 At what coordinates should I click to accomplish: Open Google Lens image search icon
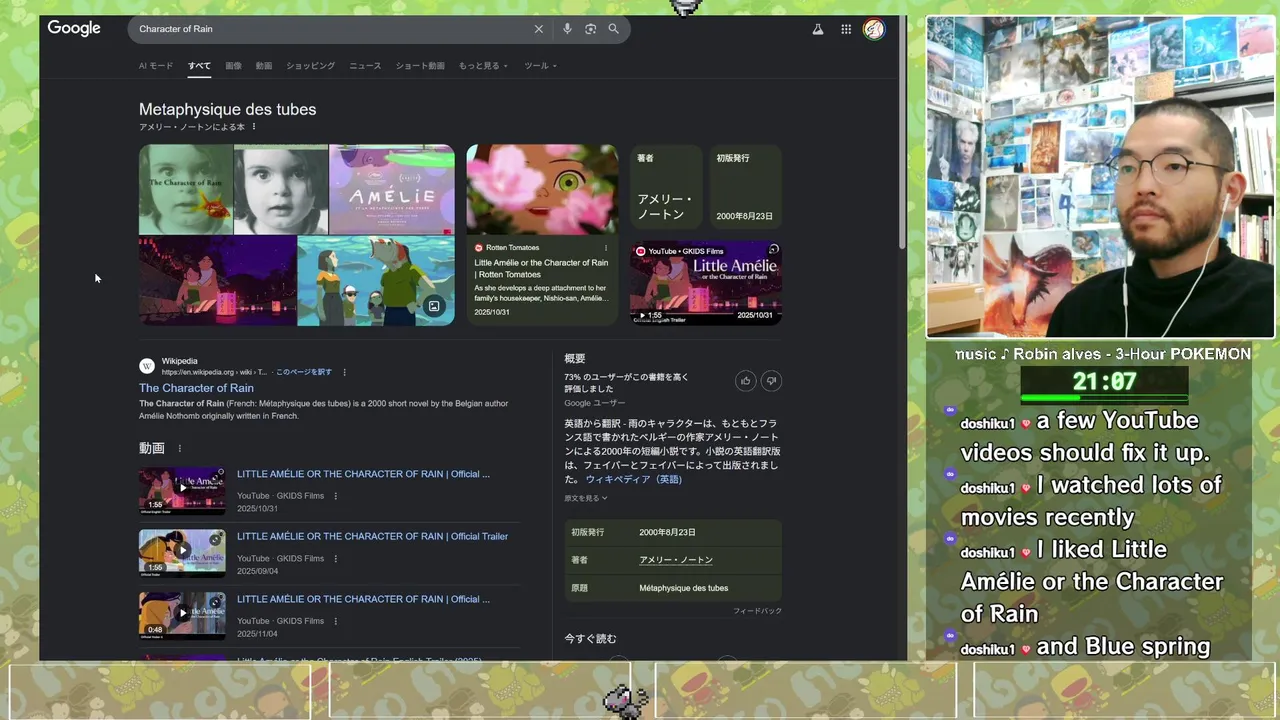[x=590, y=29]
